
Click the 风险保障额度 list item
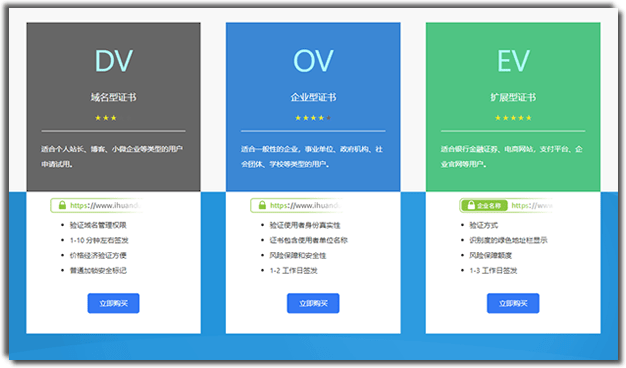tap(491, 255)
